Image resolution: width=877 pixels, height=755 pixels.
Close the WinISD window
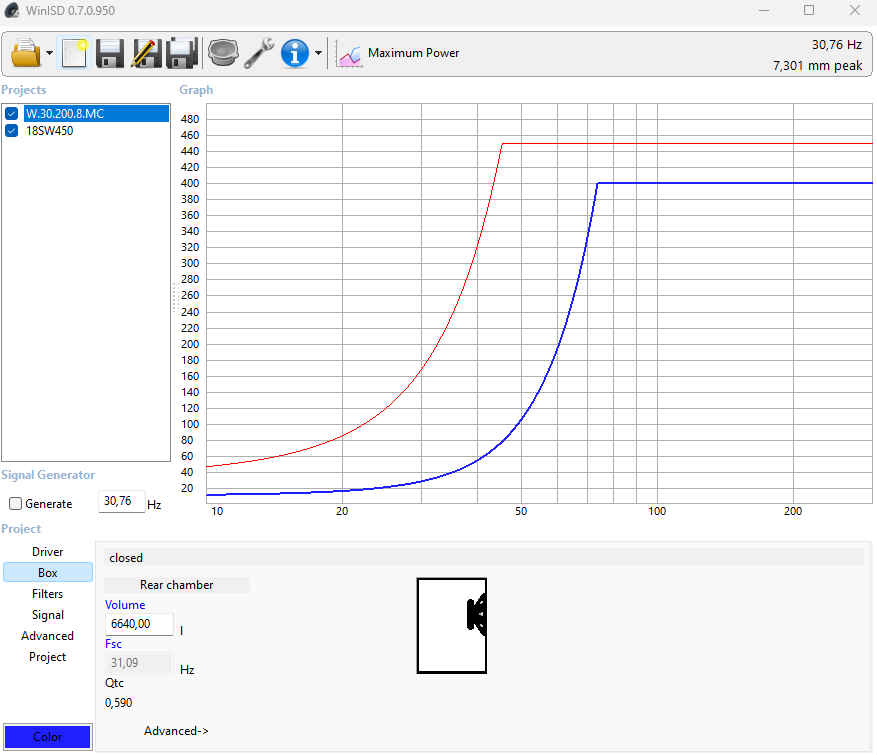point(855,11)
